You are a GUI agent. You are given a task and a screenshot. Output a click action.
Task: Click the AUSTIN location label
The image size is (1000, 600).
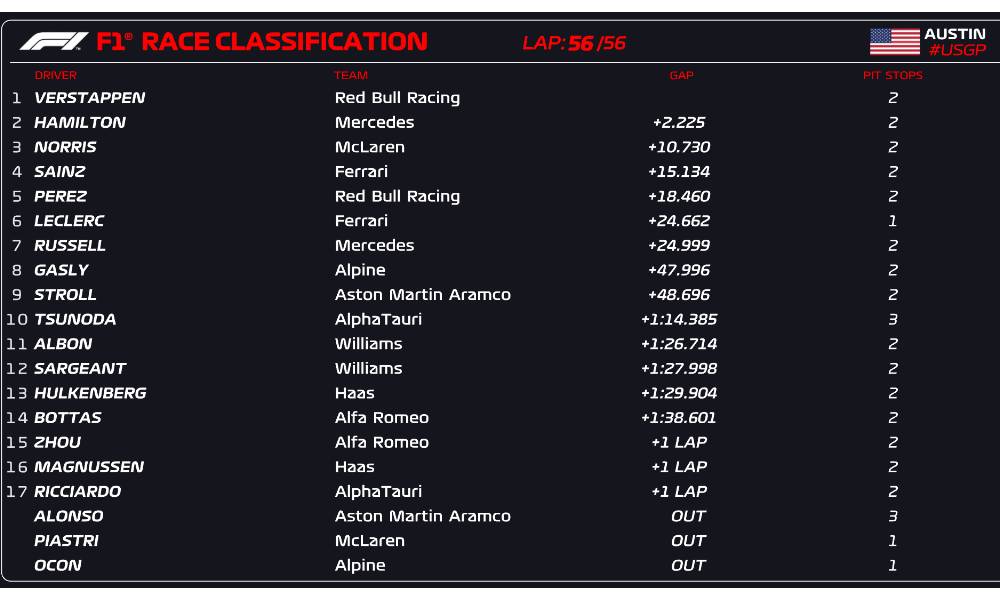(x=955, y=34)
